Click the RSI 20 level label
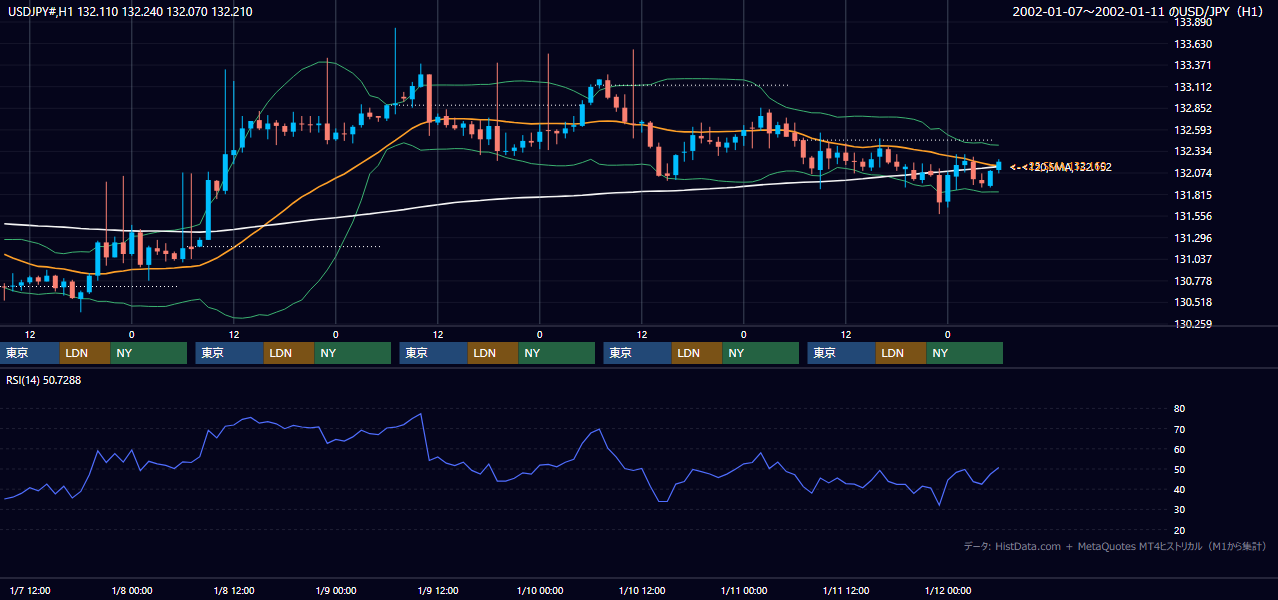This screenshot has width=1278, height=600. click(x=1179, y=530)
